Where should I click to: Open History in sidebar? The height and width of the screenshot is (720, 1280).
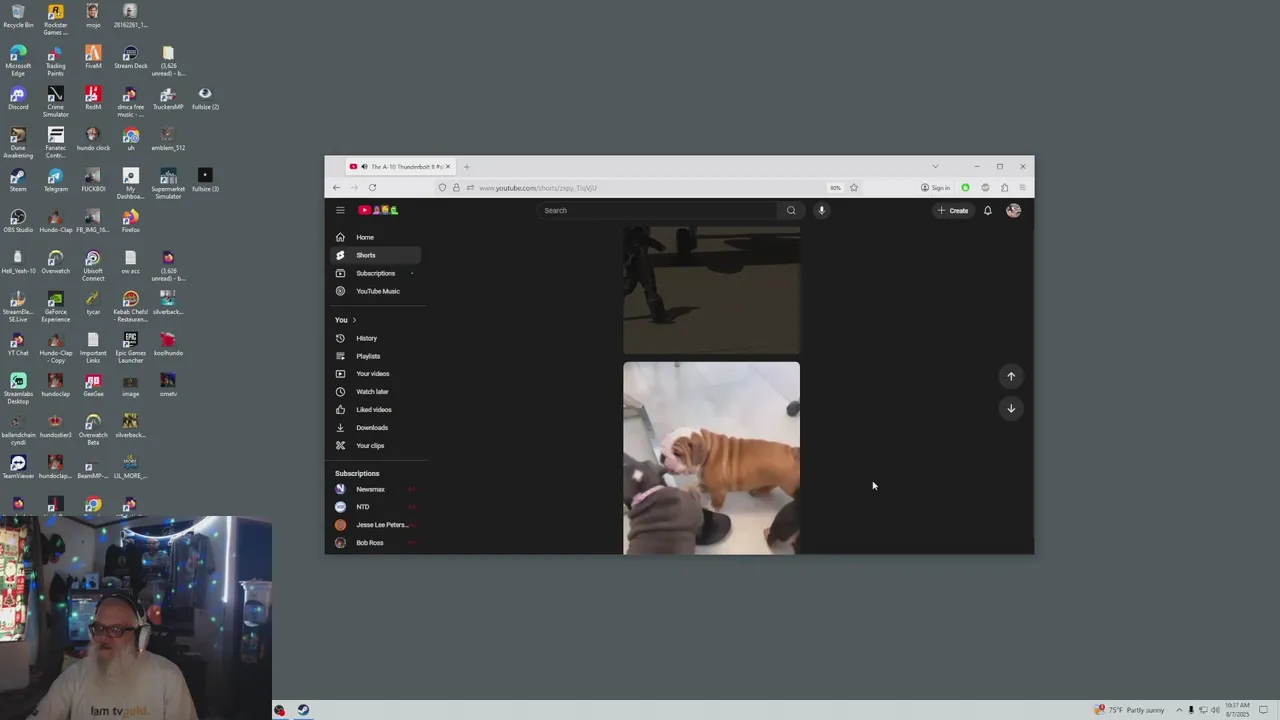pyautogui.click(x=375, y=338)
